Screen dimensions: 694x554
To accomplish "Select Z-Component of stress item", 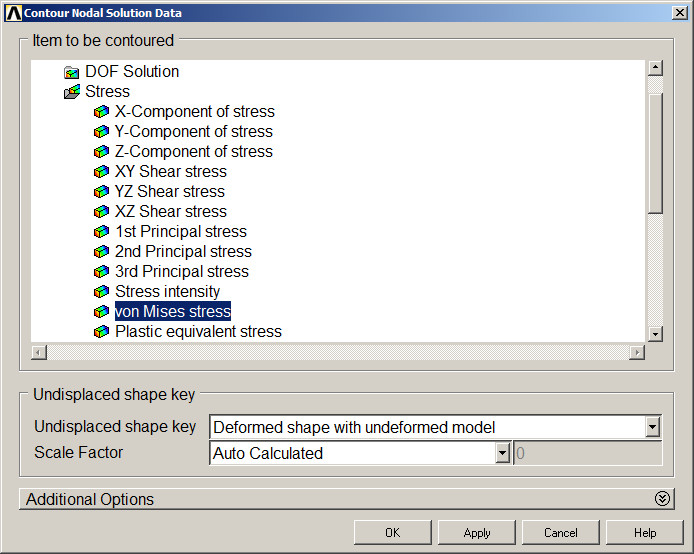I will (x=193, y=152).
